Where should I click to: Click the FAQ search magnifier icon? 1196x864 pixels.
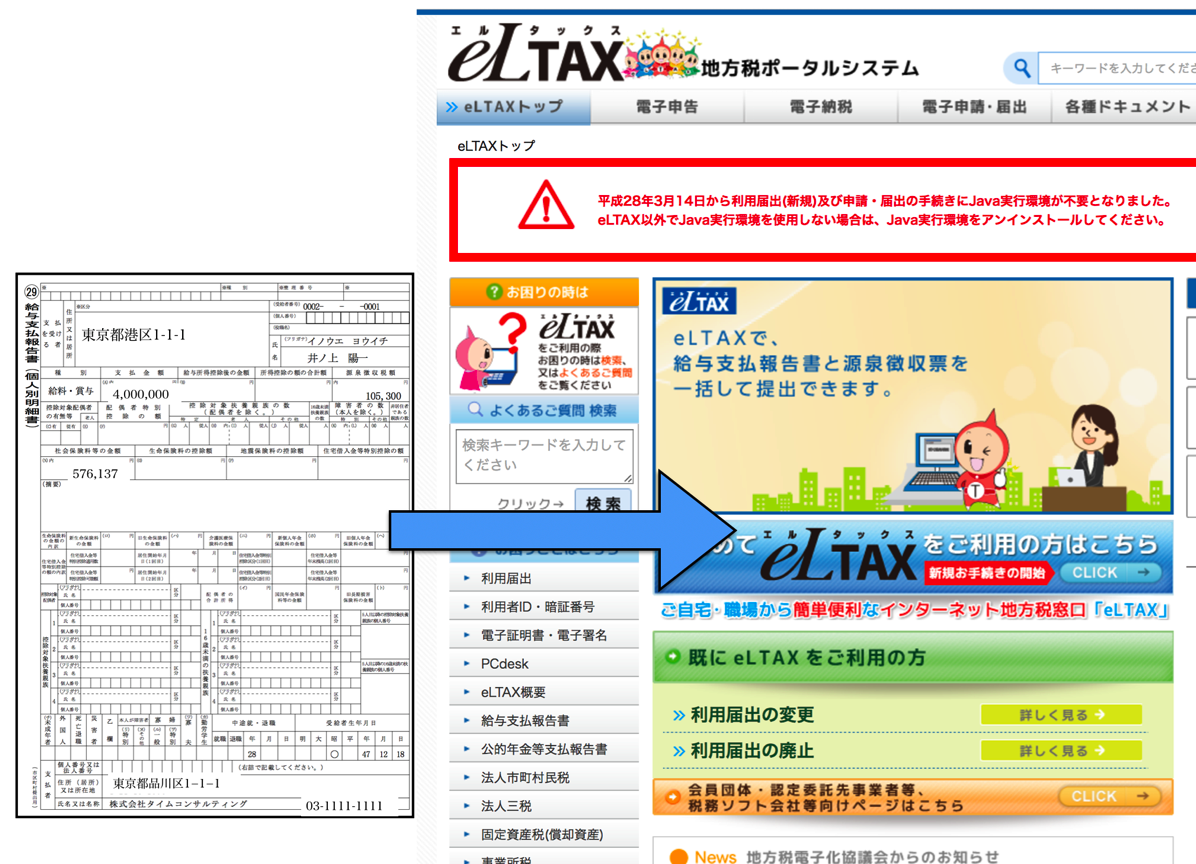point(475,410)
